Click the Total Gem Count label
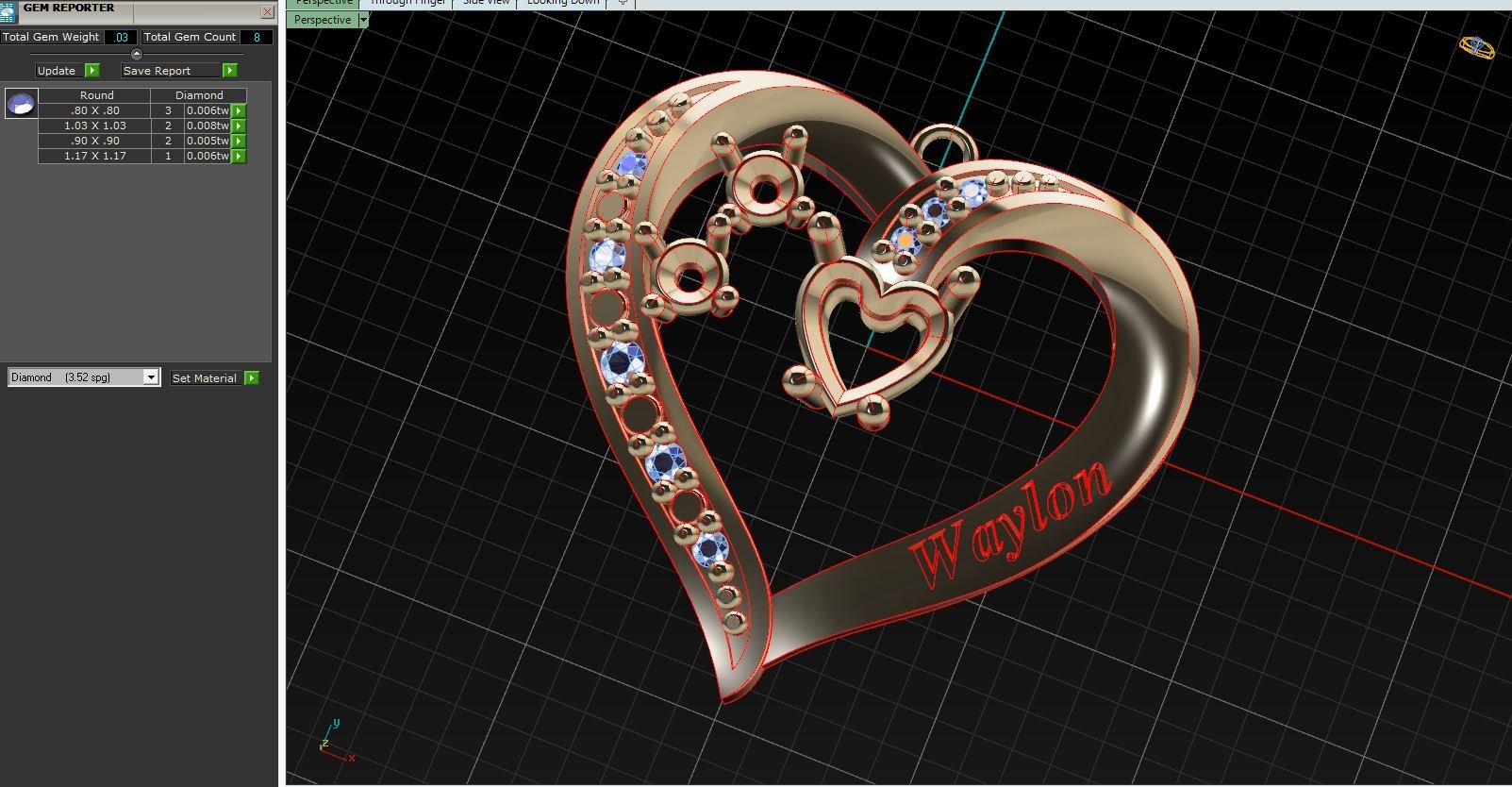 [190, 37]
